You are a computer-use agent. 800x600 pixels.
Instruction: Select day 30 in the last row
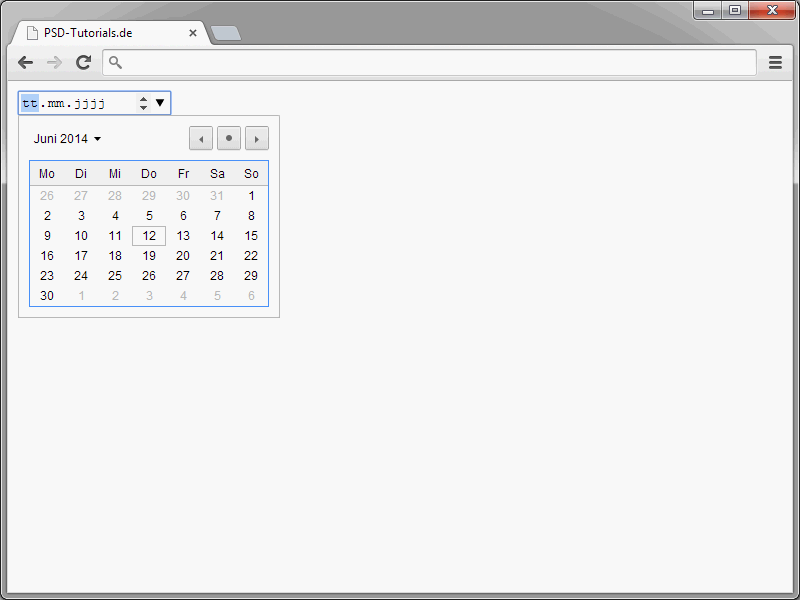(x=47, y=296)
